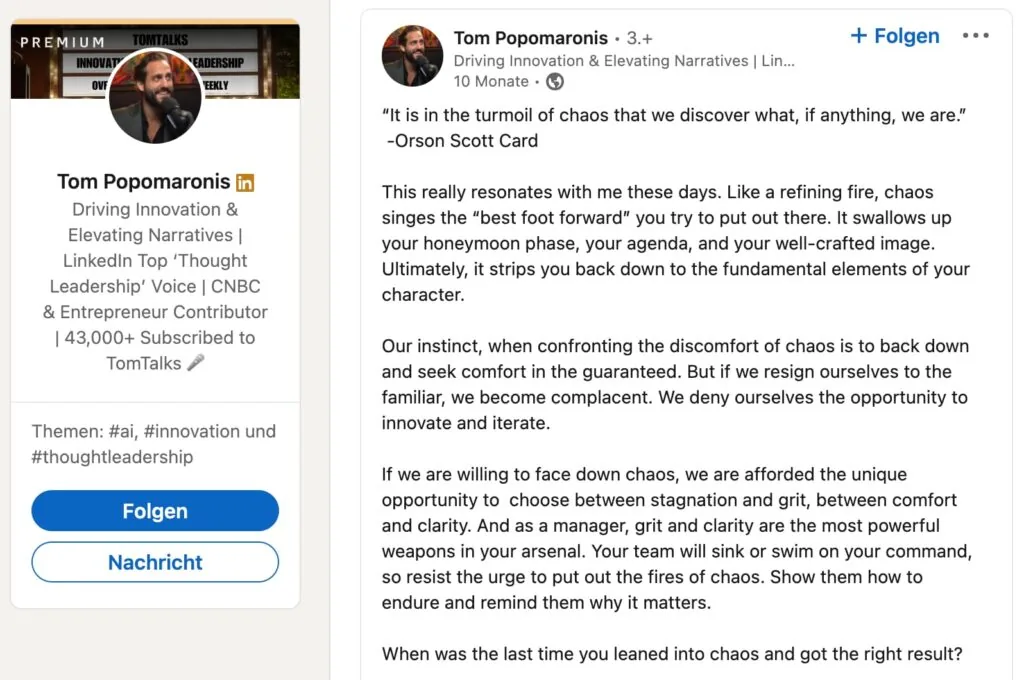The height and width of the screenshot is (680, 1024).
Task: Click the PREMIUM label on the banner
Action: click(x=63, y=42)
